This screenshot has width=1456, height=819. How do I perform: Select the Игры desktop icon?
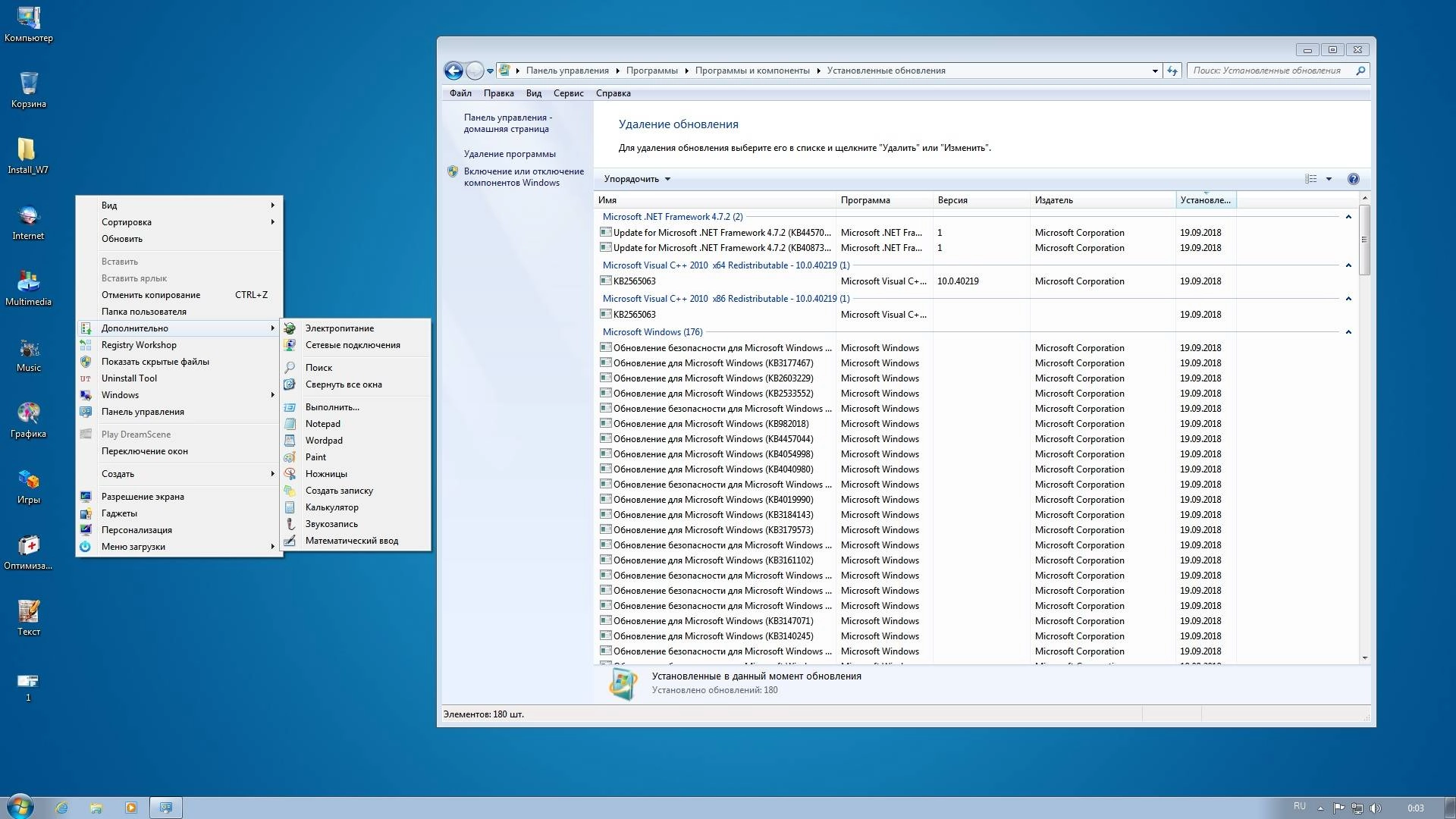tap(28, 486)
